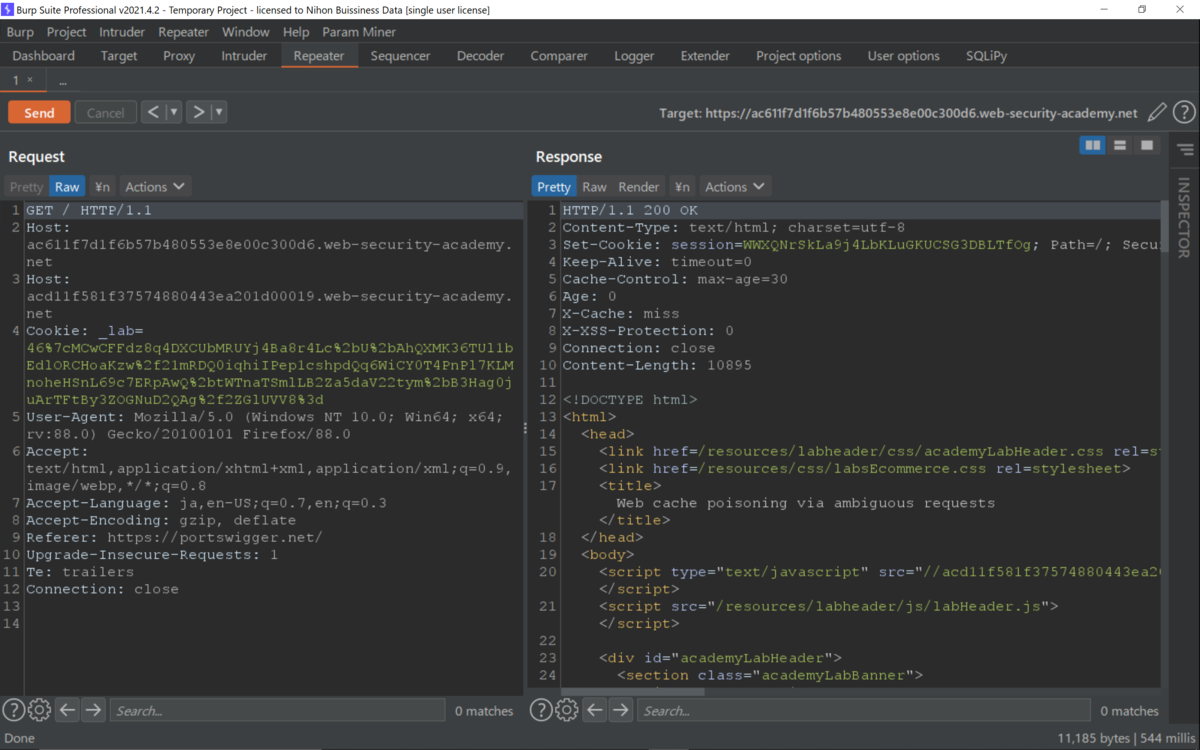Add a new Repeater tab with ellipsis
Viewport: 1200px width, 750px height.
tap(62, 81)
